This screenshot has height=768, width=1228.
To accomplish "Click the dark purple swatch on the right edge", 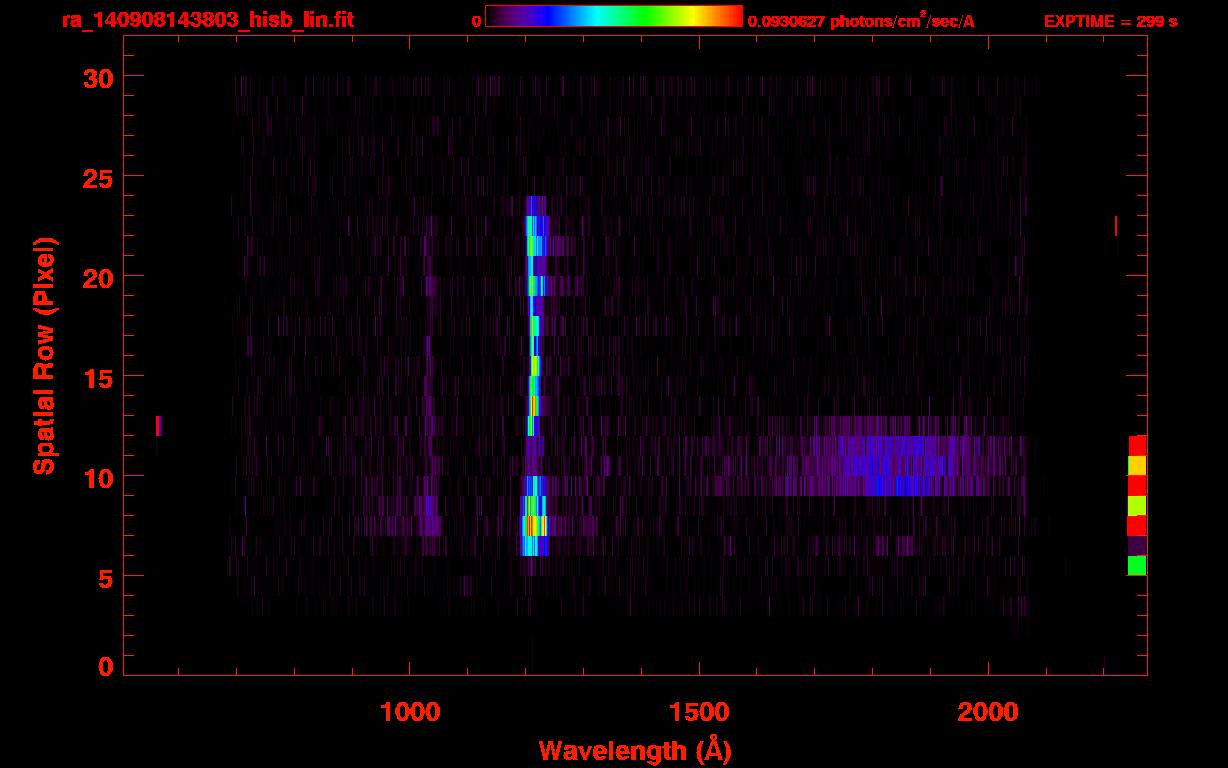I will pyautogui.click(x=1137, y=546).
